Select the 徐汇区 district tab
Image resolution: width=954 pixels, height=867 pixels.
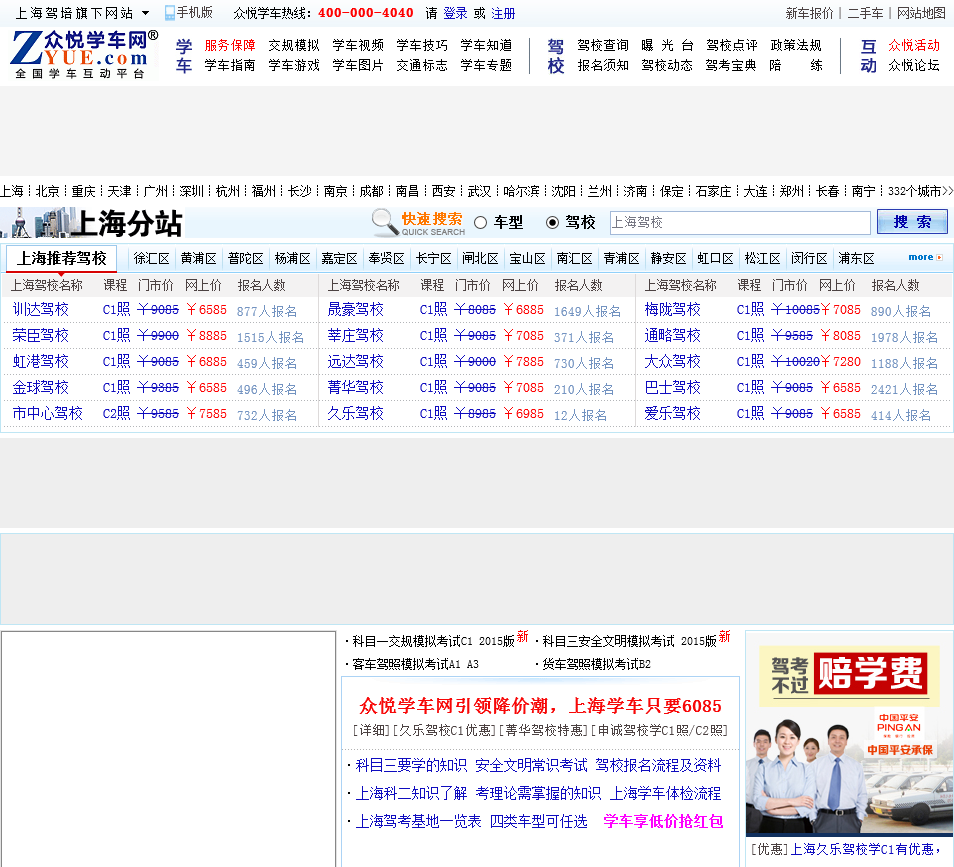151,259
